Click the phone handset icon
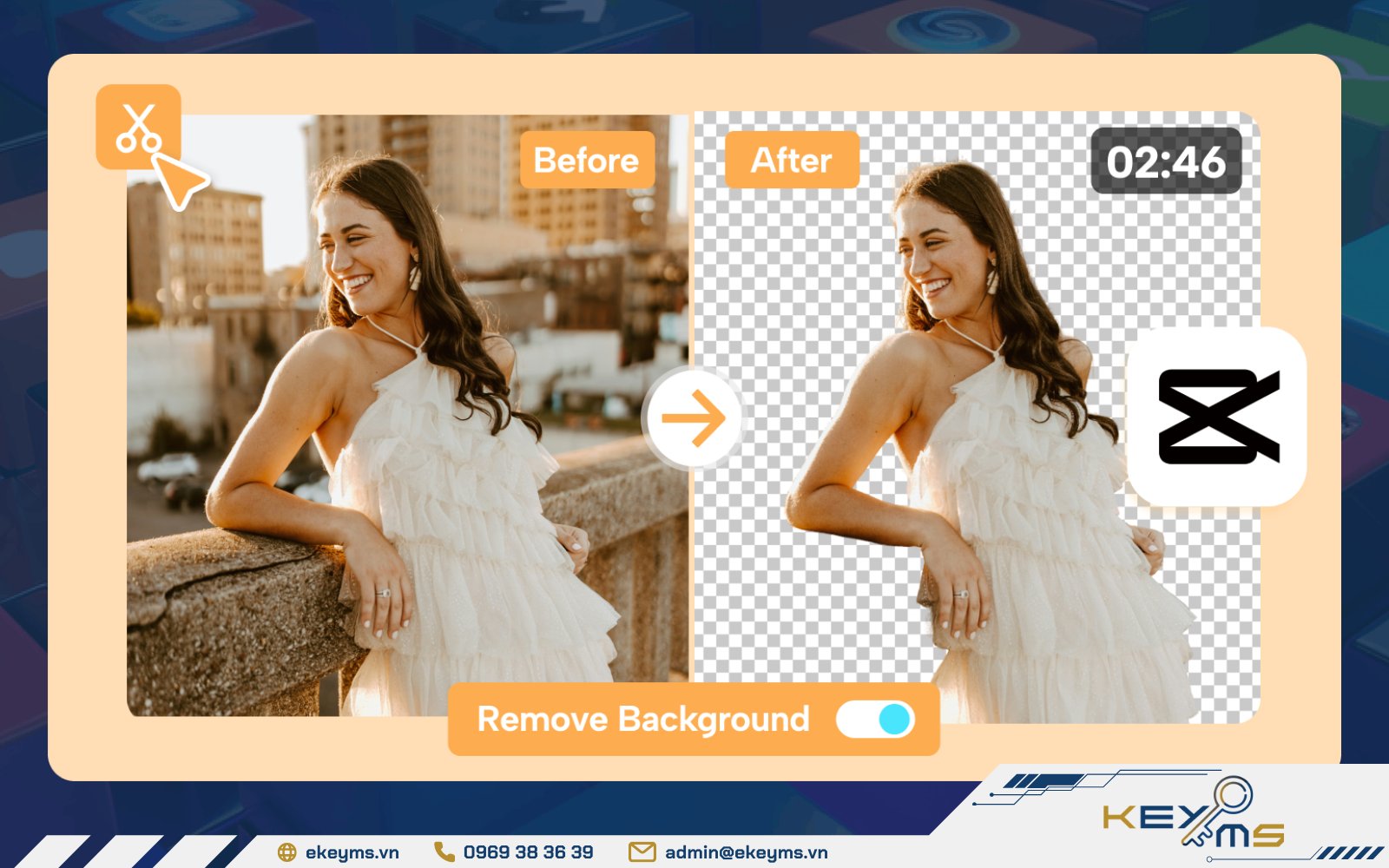The image size is (1389, 868). pyautogui.click(x=444, y=852)
